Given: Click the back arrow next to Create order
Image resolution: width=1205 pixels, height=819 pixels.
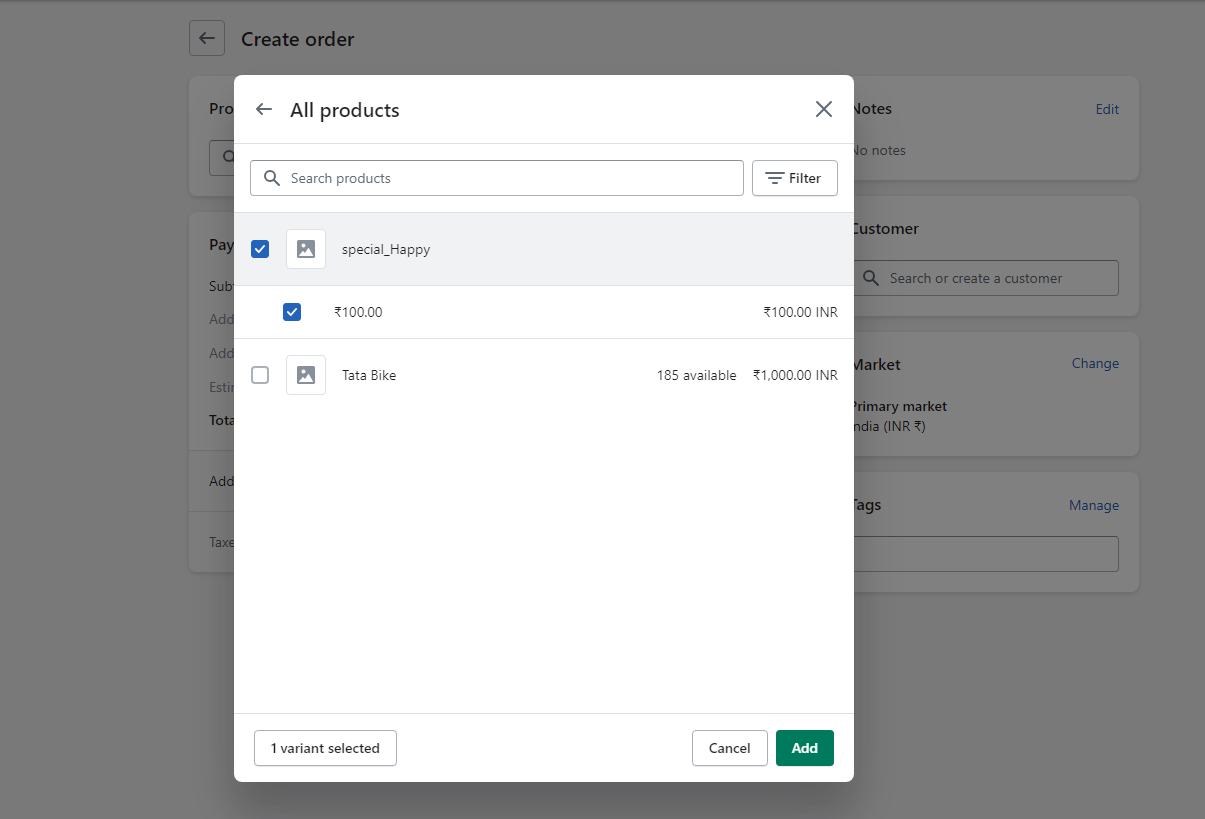Looking at the screenshot, I should (x=207, y=39).
